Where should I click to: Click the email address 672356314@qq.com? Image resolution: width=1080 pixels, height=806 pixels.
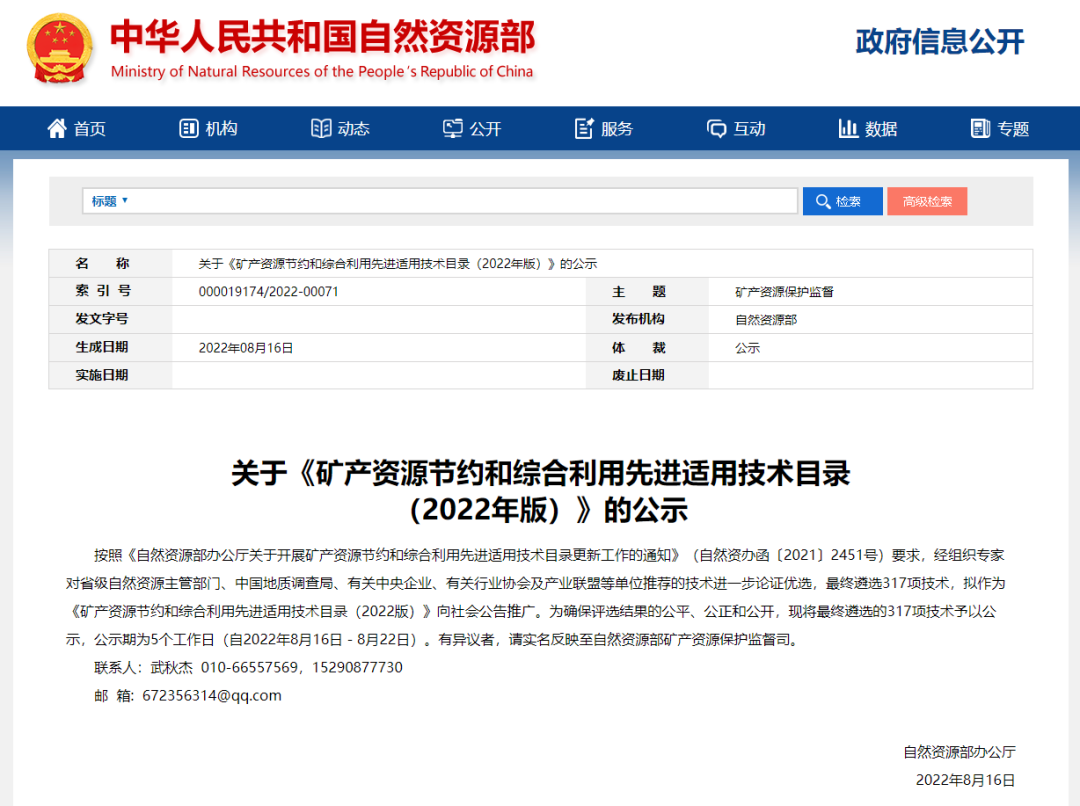pyautogui.click(x=212, y=695)
